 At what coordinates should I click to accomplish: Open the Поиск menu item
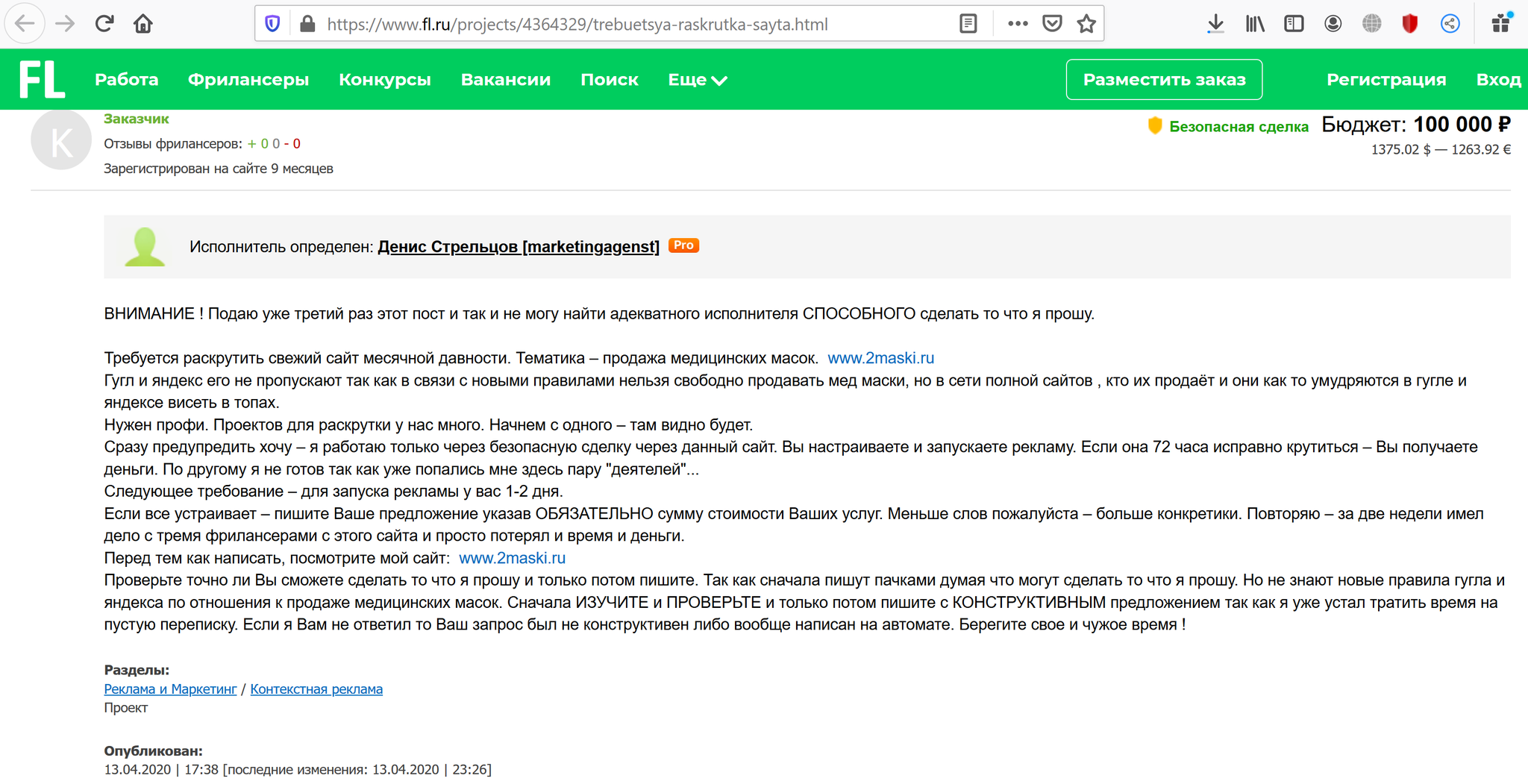(610, 79)
